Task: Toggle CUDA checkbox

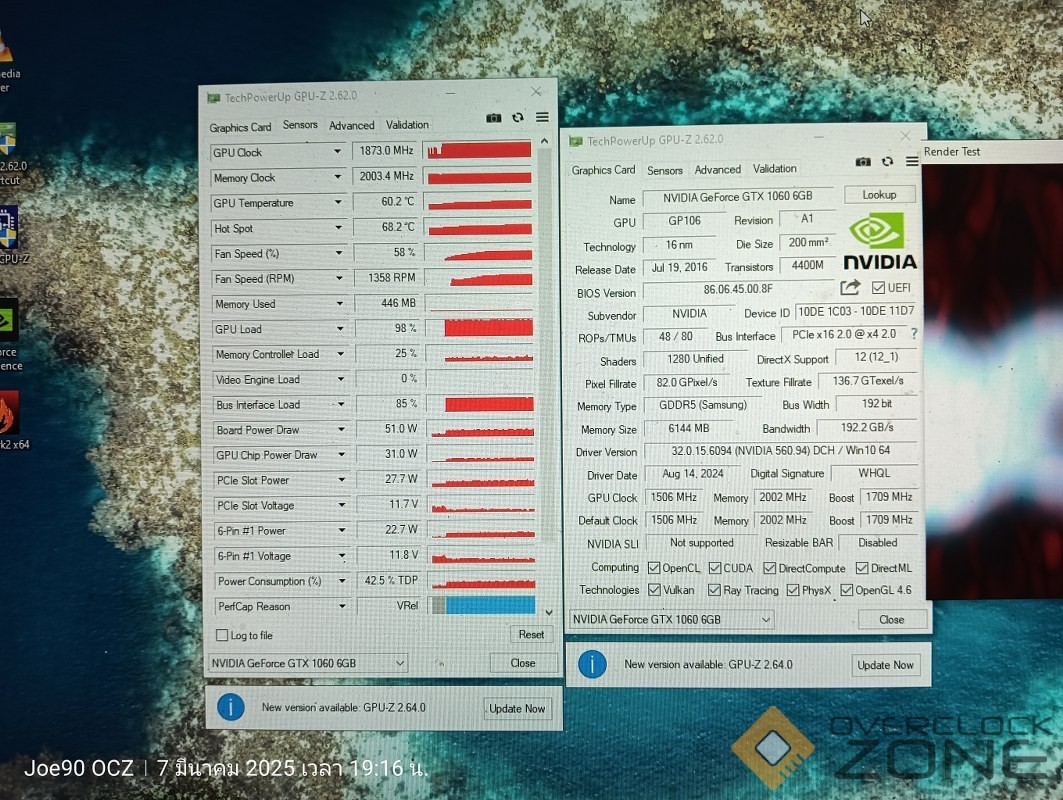Action: [x=715, y=567]
